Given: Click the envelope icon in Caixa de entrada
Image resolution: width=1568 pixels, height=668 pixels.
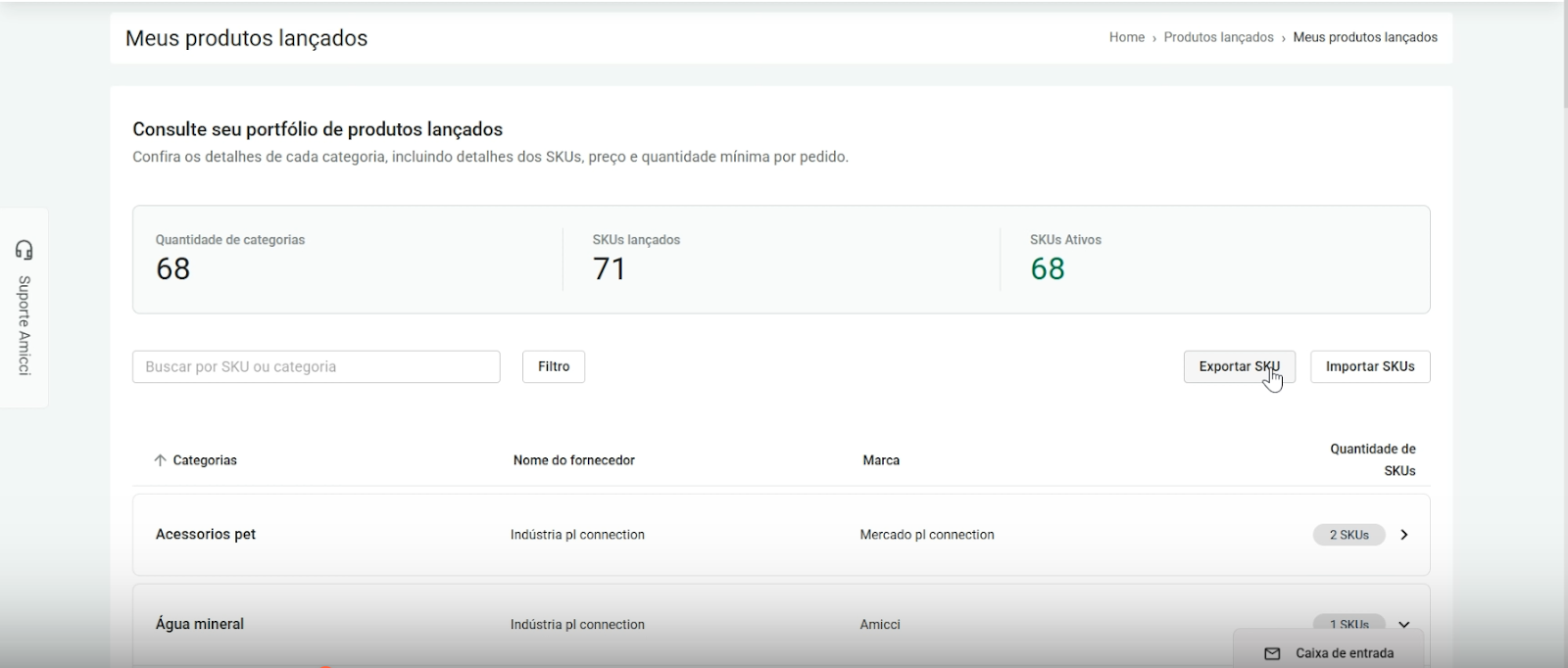Looking at the screenshot, I should point(1272,653).
